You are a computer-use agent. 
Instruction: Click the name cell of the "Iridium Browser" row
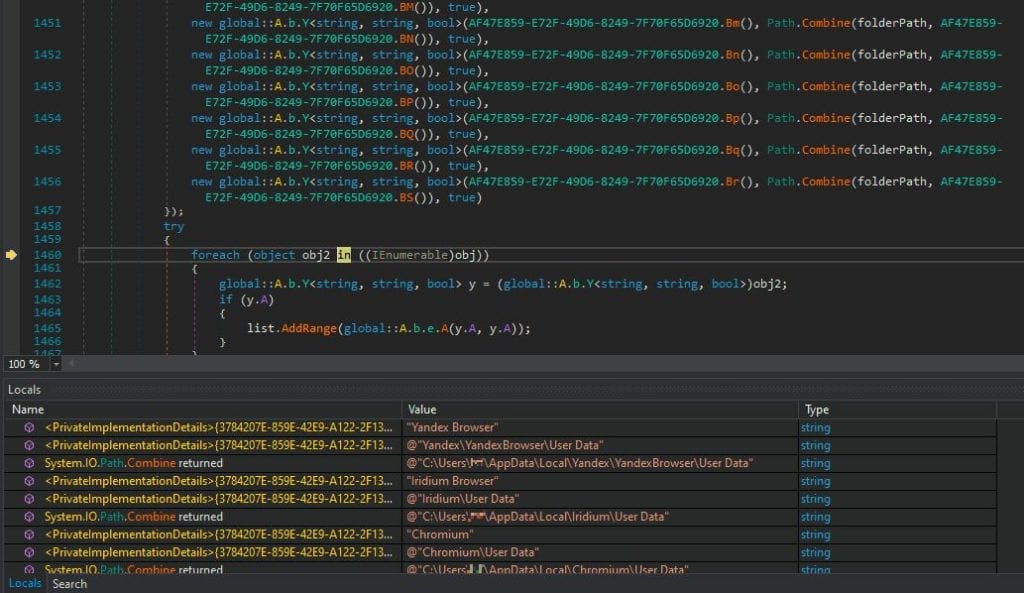tap(219, 481)
